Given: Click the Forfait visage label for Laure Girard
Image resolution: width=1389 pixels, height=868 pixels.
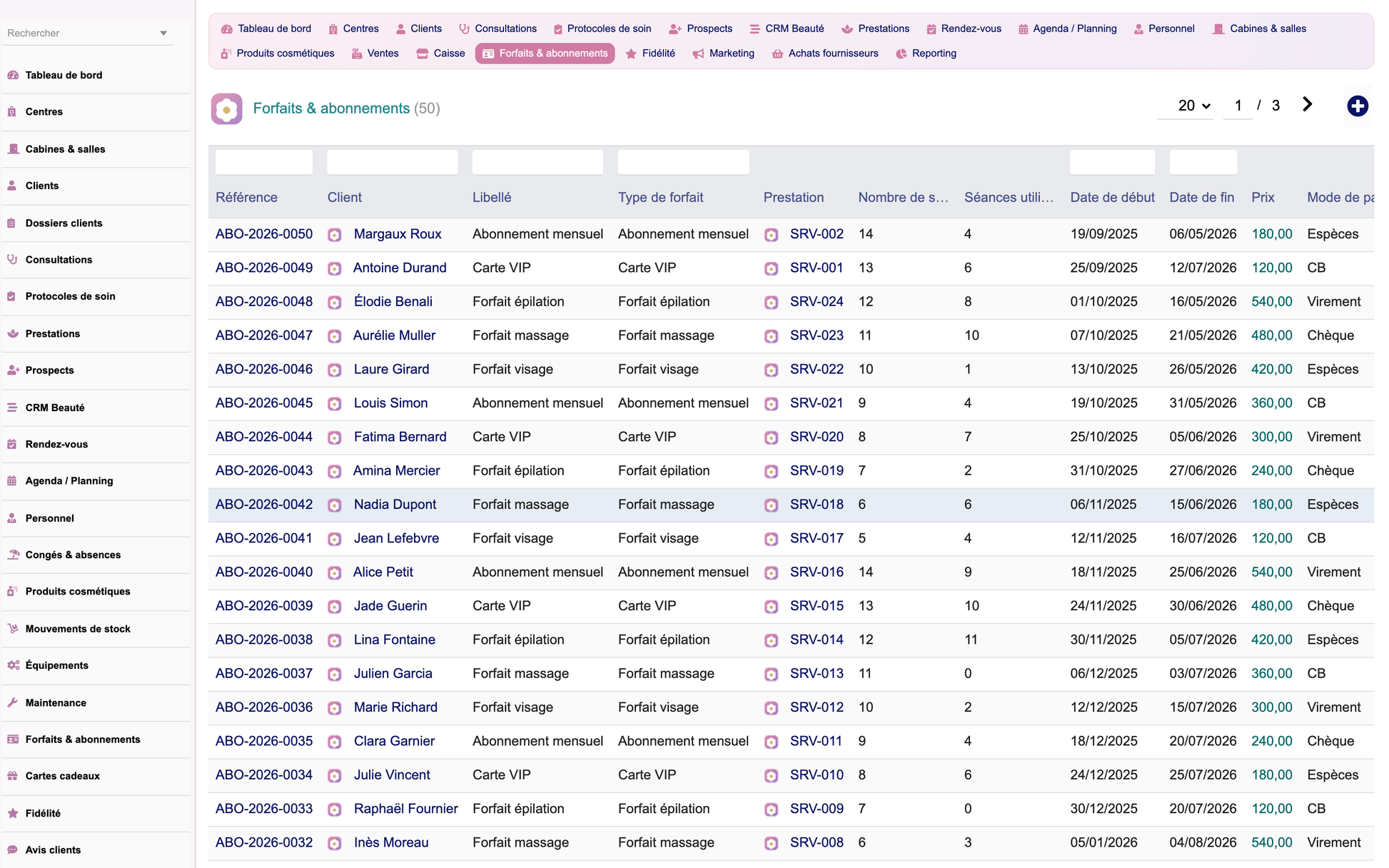Looking at the screenshot, I should (512, 369).
